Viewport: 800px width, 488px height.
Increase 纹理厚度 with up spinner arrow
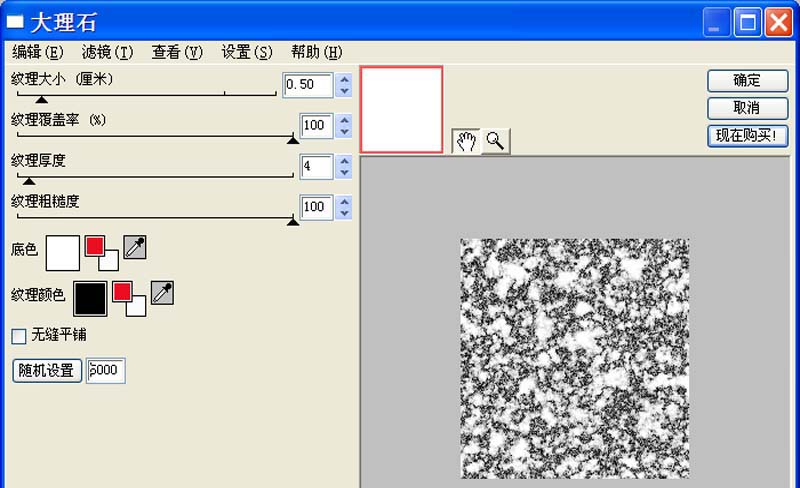pos(345,160)
